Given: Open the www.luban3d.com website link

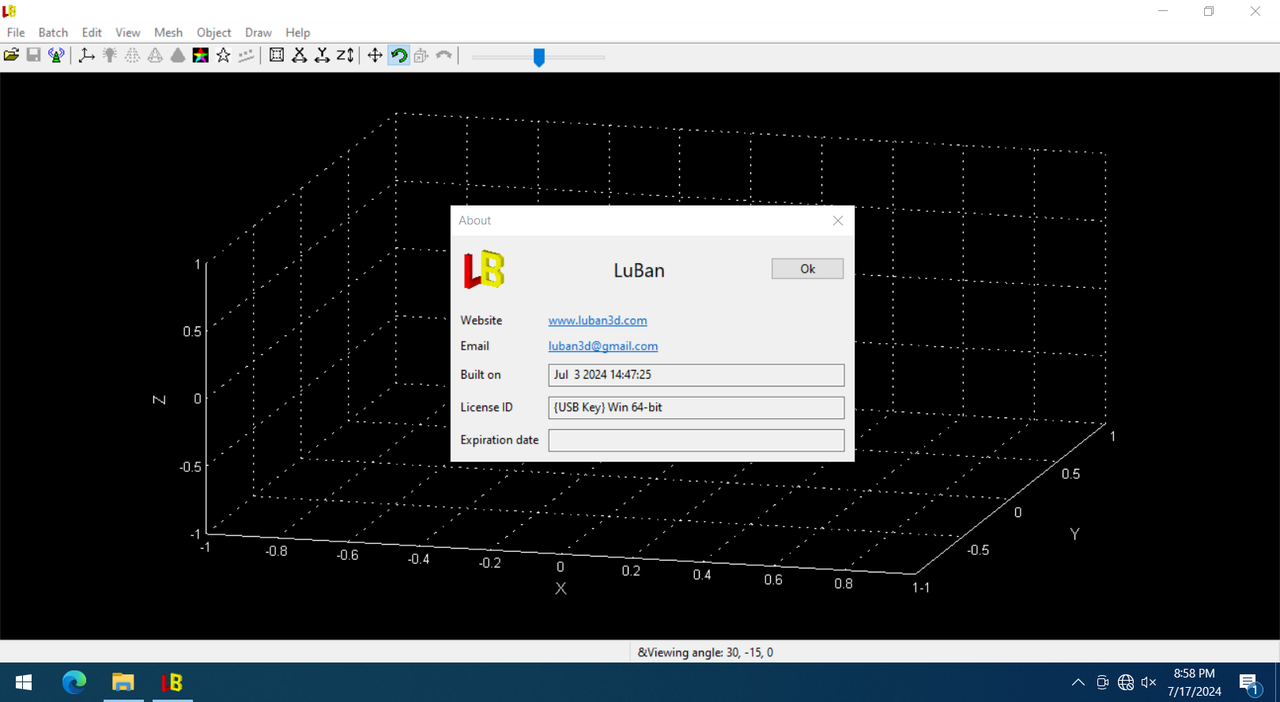Looking at the screenshot, I should click(x=598, y=320).
